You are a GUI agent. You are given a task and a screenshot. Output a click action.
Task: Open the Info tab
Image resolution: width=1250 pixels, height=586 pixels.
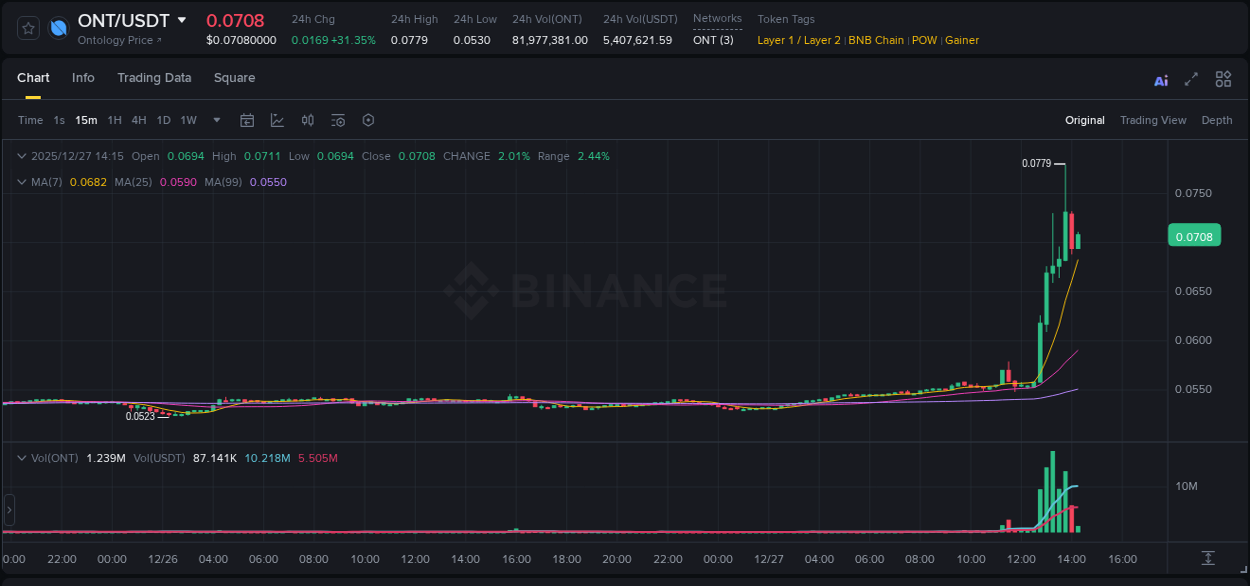83,77
